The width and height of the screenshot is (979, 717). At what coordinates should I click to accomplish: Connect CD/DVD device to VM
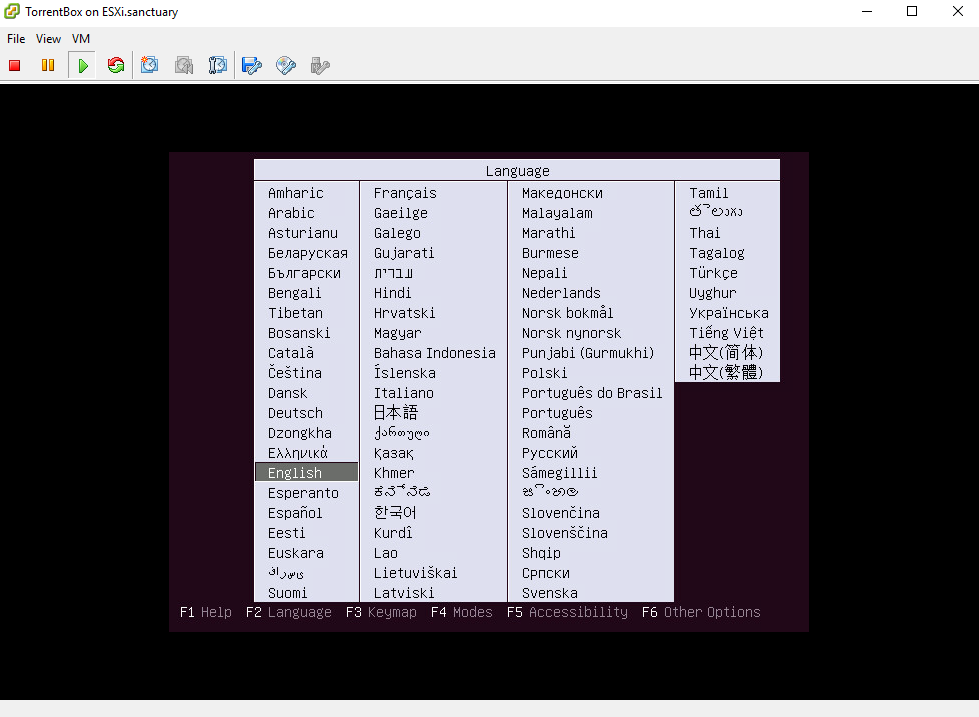pyautogui.click(x=286, y=66)
